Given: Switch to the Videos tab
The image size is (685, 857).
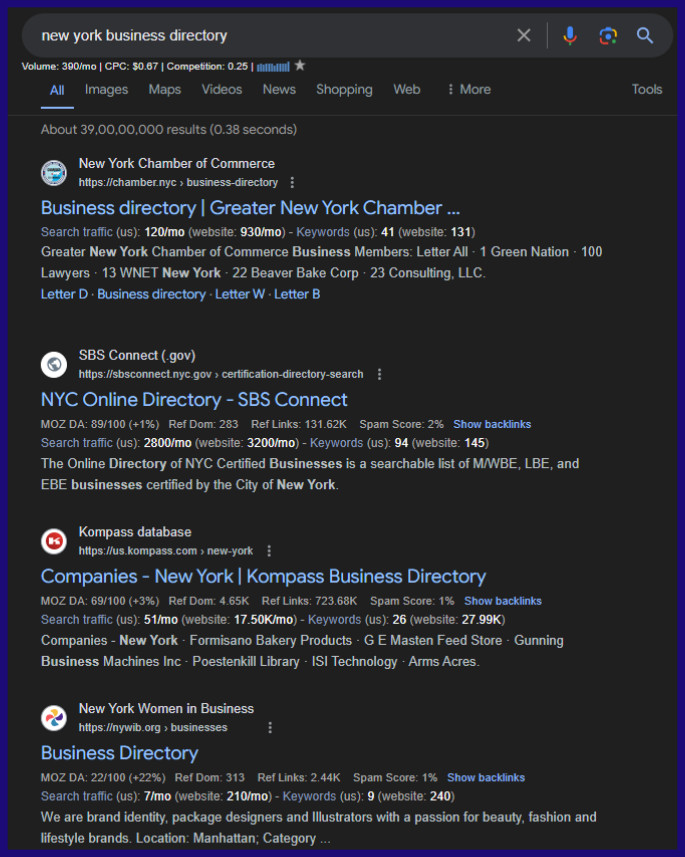Looking at the screenshot, I should click(x=221, y=89).
